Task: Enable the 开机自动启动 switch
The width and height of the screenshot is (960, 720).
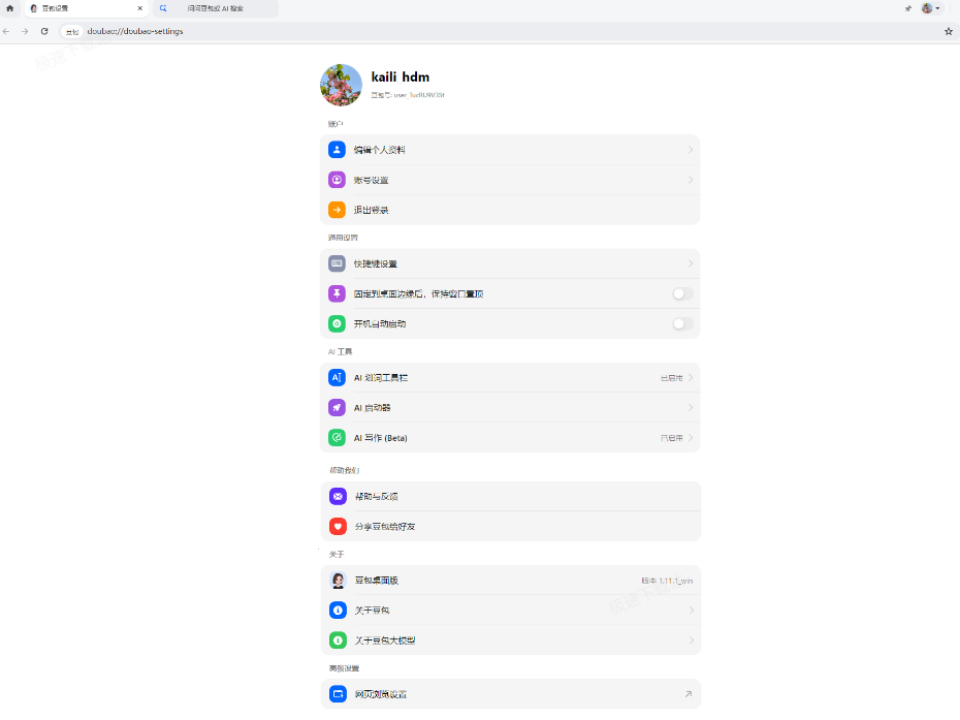Action: (683, 323)
